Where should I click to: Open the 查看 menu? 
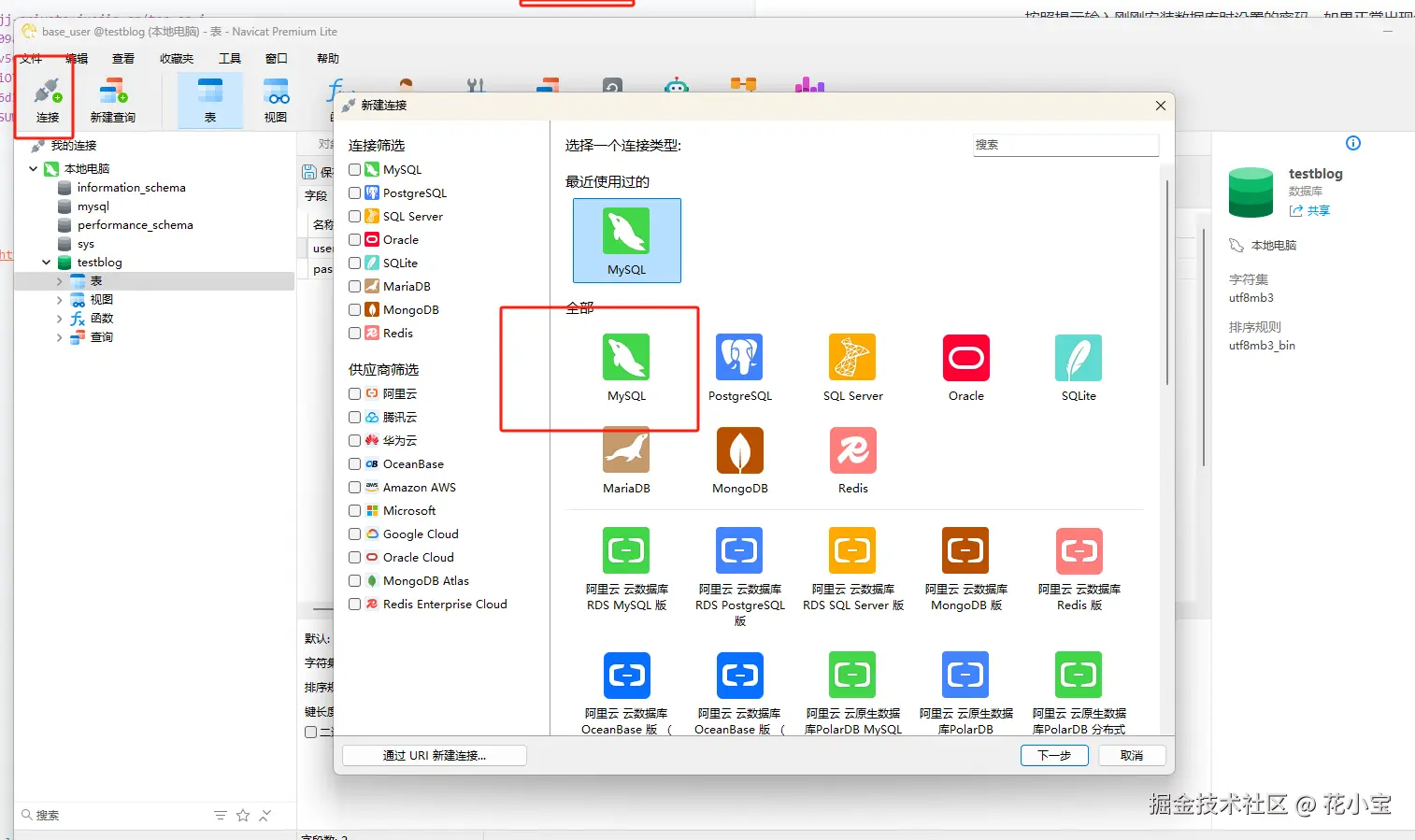(123, 59)
